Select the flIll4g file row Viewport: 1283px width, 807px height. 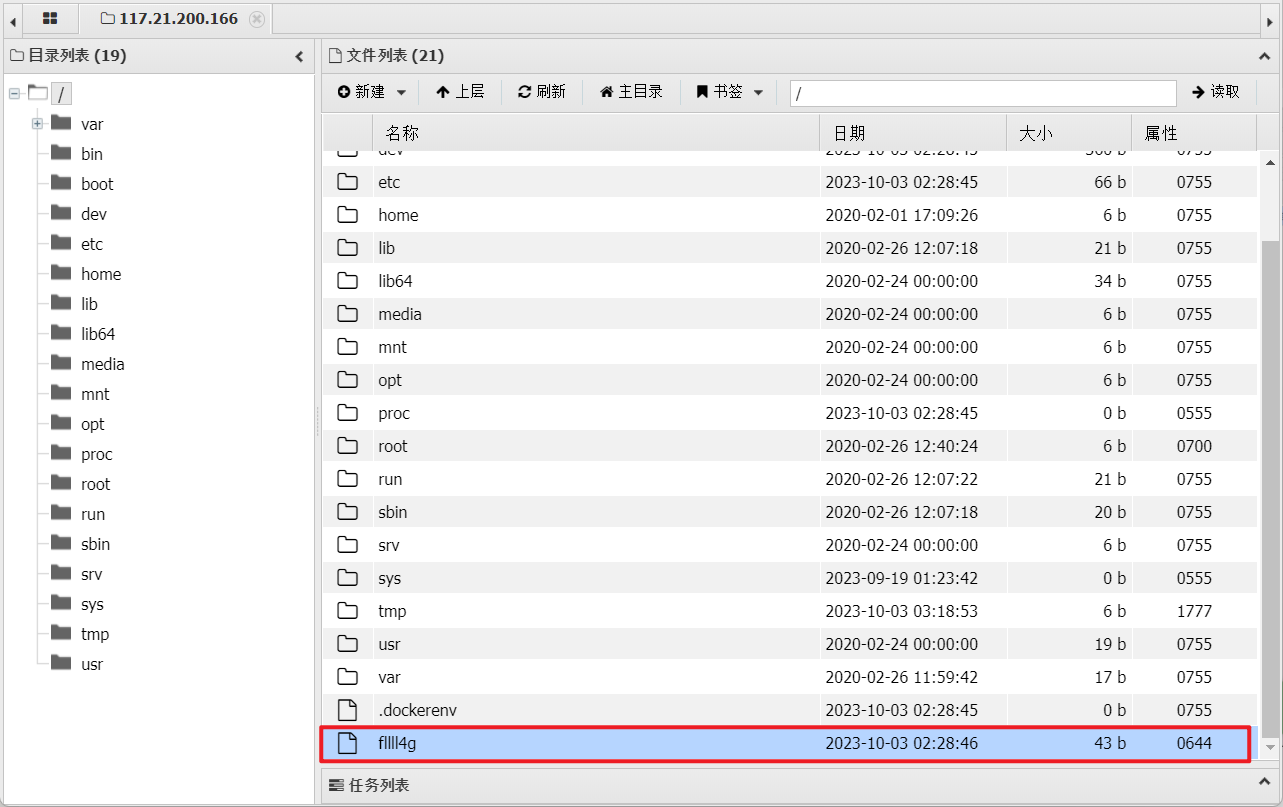point(600,743)
